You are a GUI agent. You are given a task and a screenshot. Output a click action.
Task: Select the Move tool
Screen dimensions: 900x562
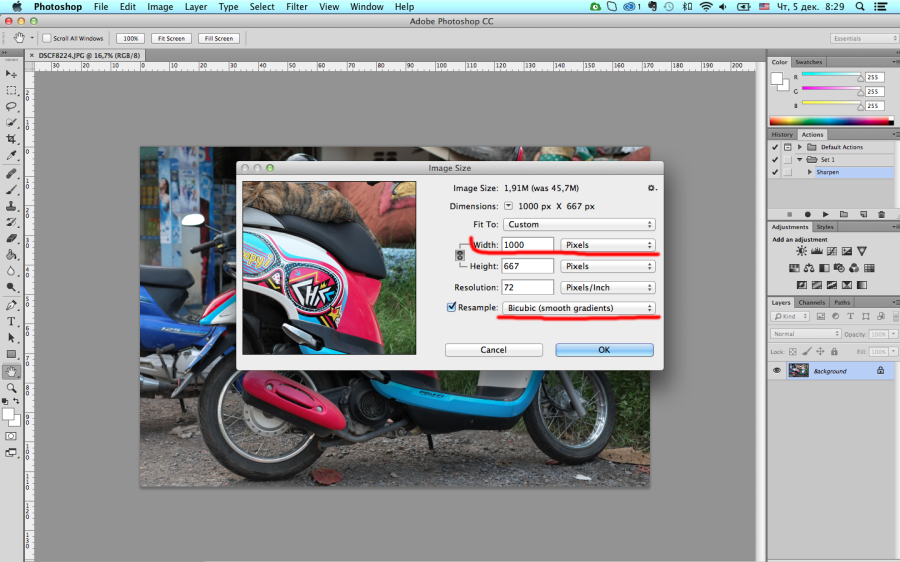click(x=11, y=73)
